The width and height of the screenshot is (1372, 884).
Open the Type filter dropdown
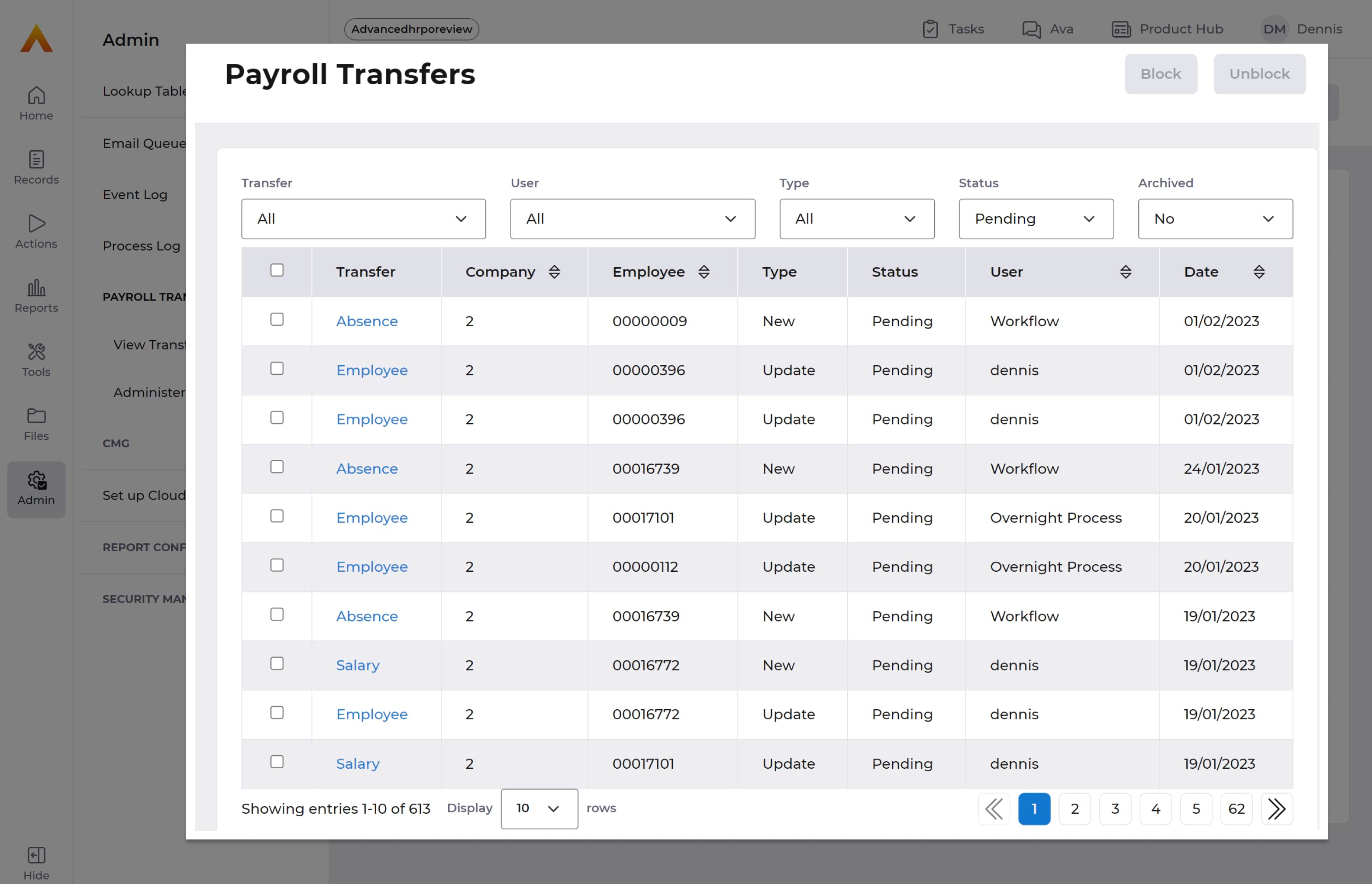pyautogui.click(x=857, y=219)
